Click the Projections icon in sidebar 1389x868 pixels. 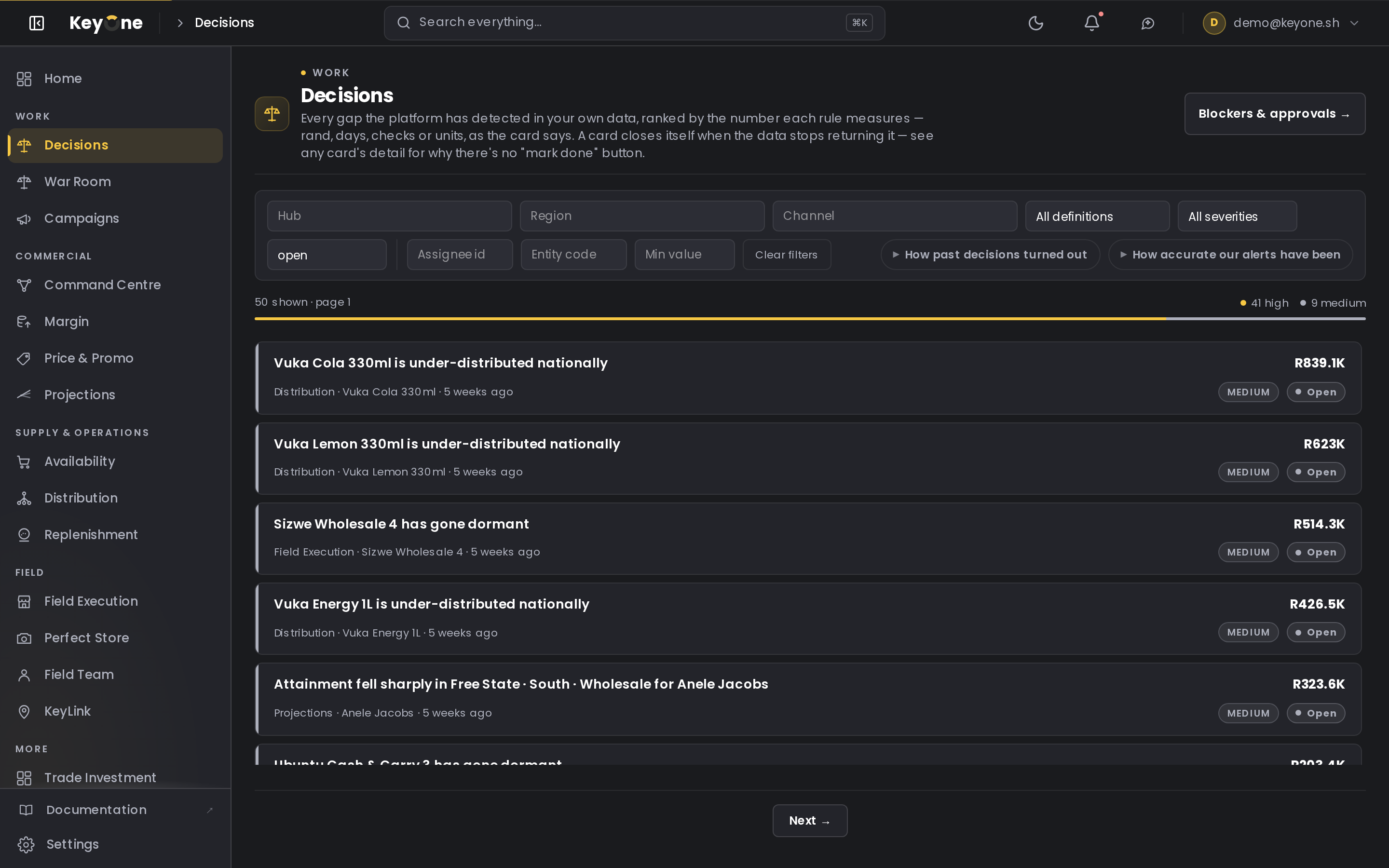coord(24,395)
